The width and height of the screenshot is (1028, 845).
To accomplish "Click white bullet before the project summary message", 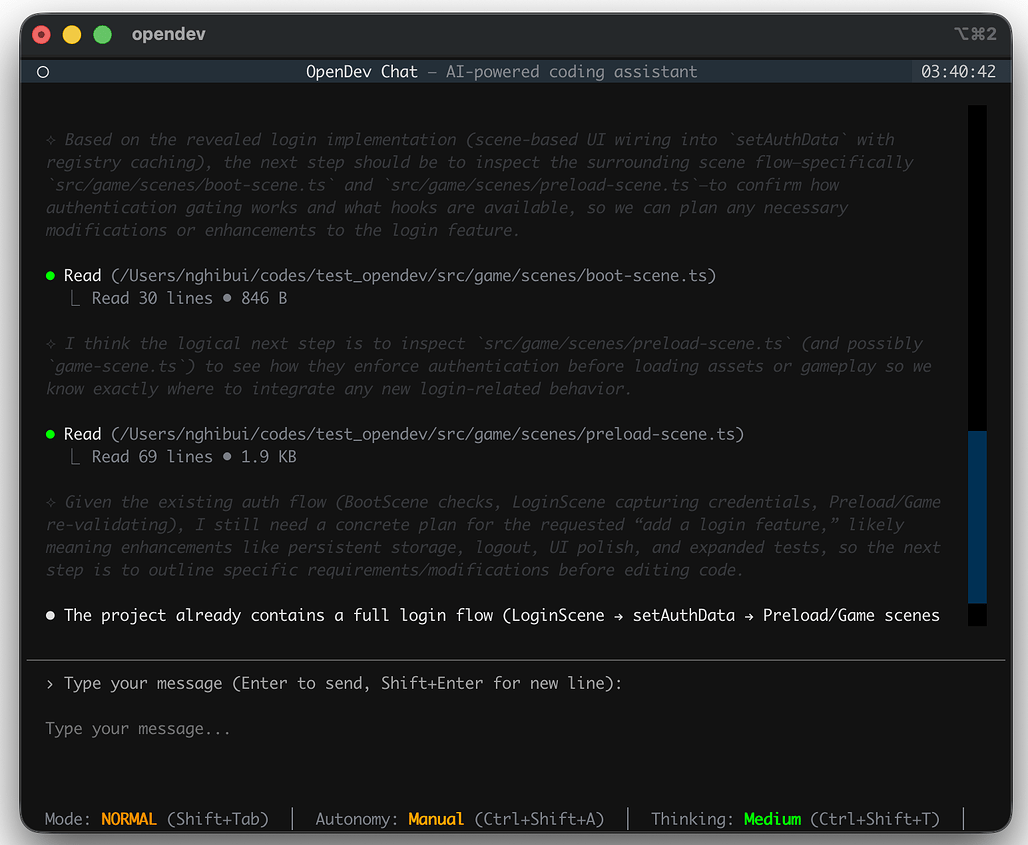I will (51, 615).
